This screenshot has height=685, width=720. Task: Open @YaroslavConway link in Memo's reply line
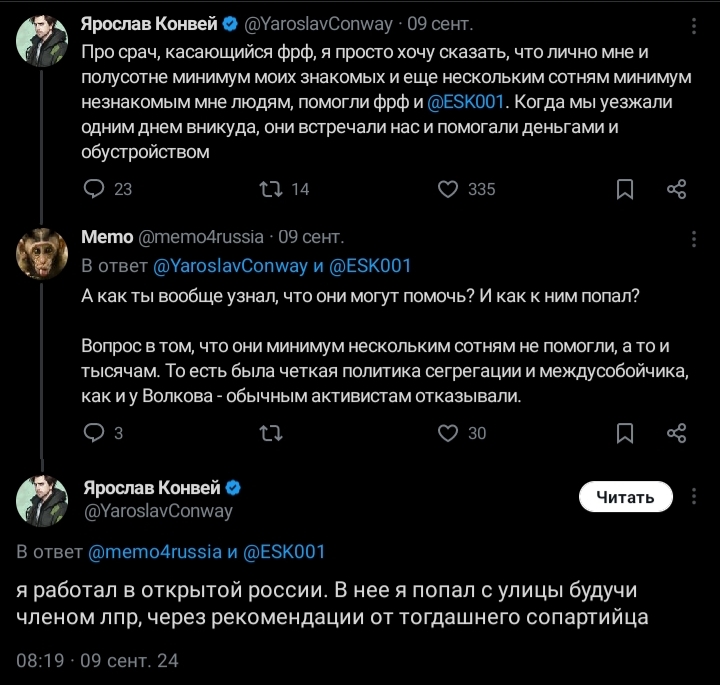tap(230, 266)
